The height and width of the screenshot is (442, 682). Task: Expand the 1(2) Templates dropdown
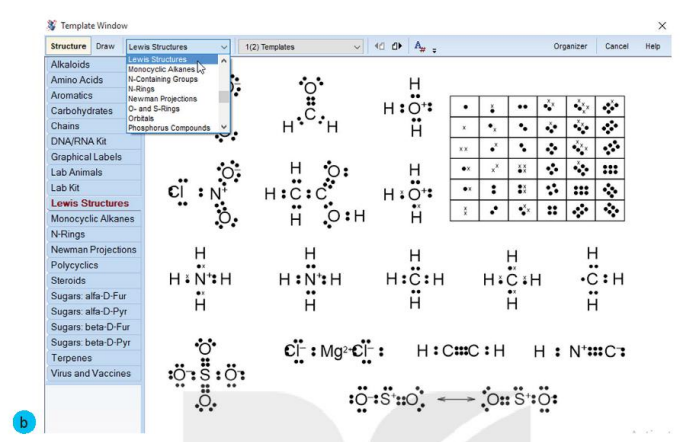301,47
